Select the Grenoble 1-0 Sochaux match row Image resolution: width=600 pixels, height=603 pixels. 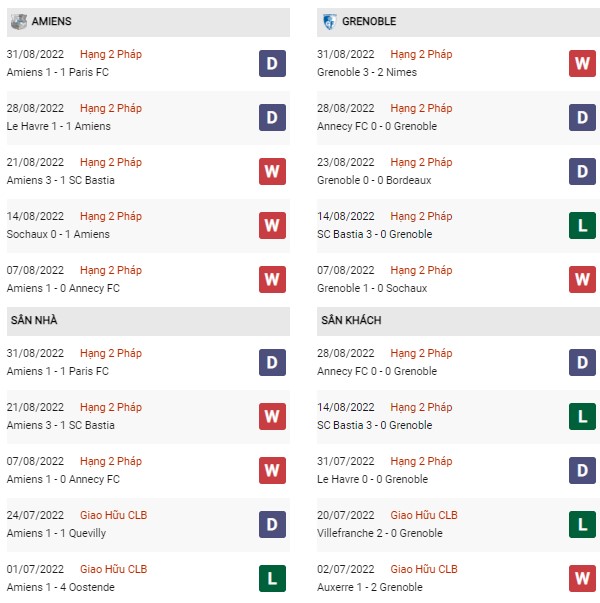pos(458,280)
